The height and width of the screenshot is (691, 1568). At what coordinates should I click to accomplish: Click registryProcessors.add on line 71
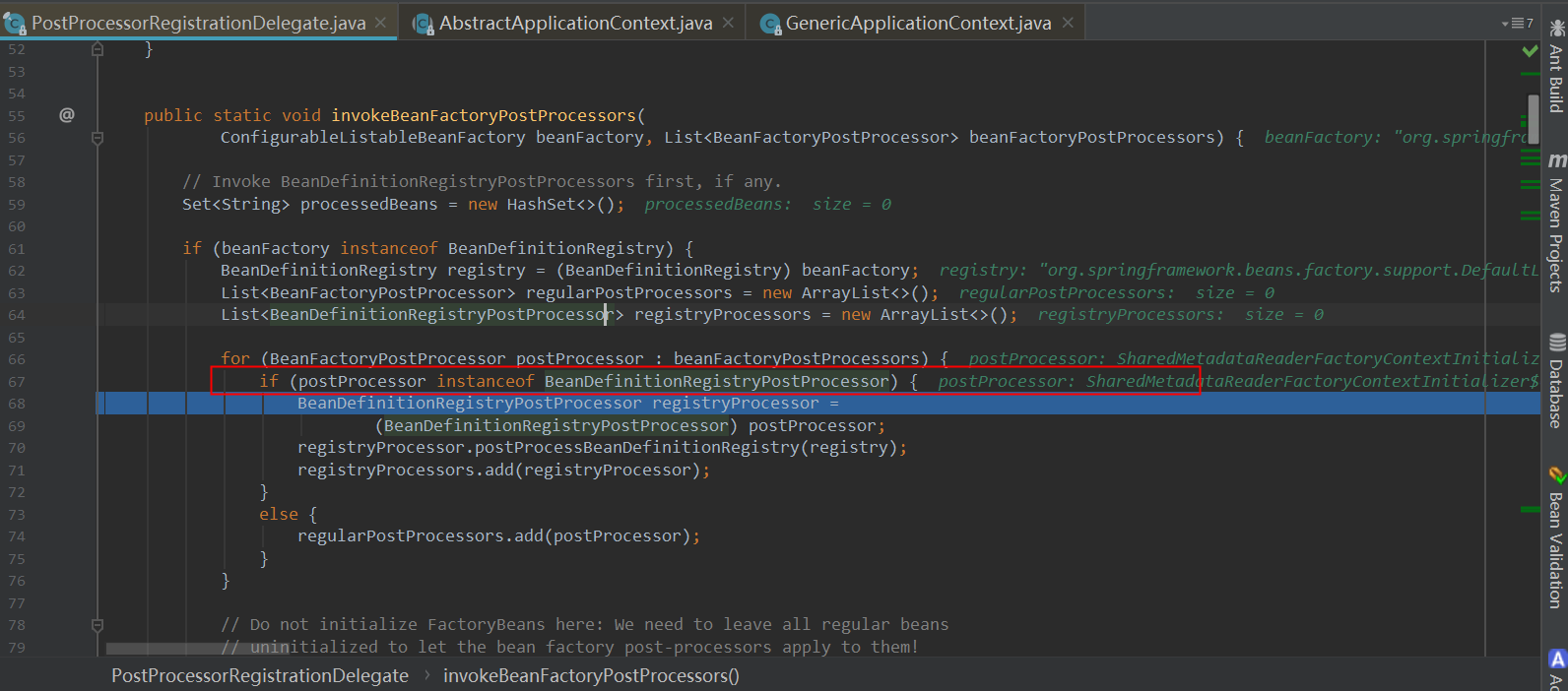pyautogui.click(x=406, y=471)
